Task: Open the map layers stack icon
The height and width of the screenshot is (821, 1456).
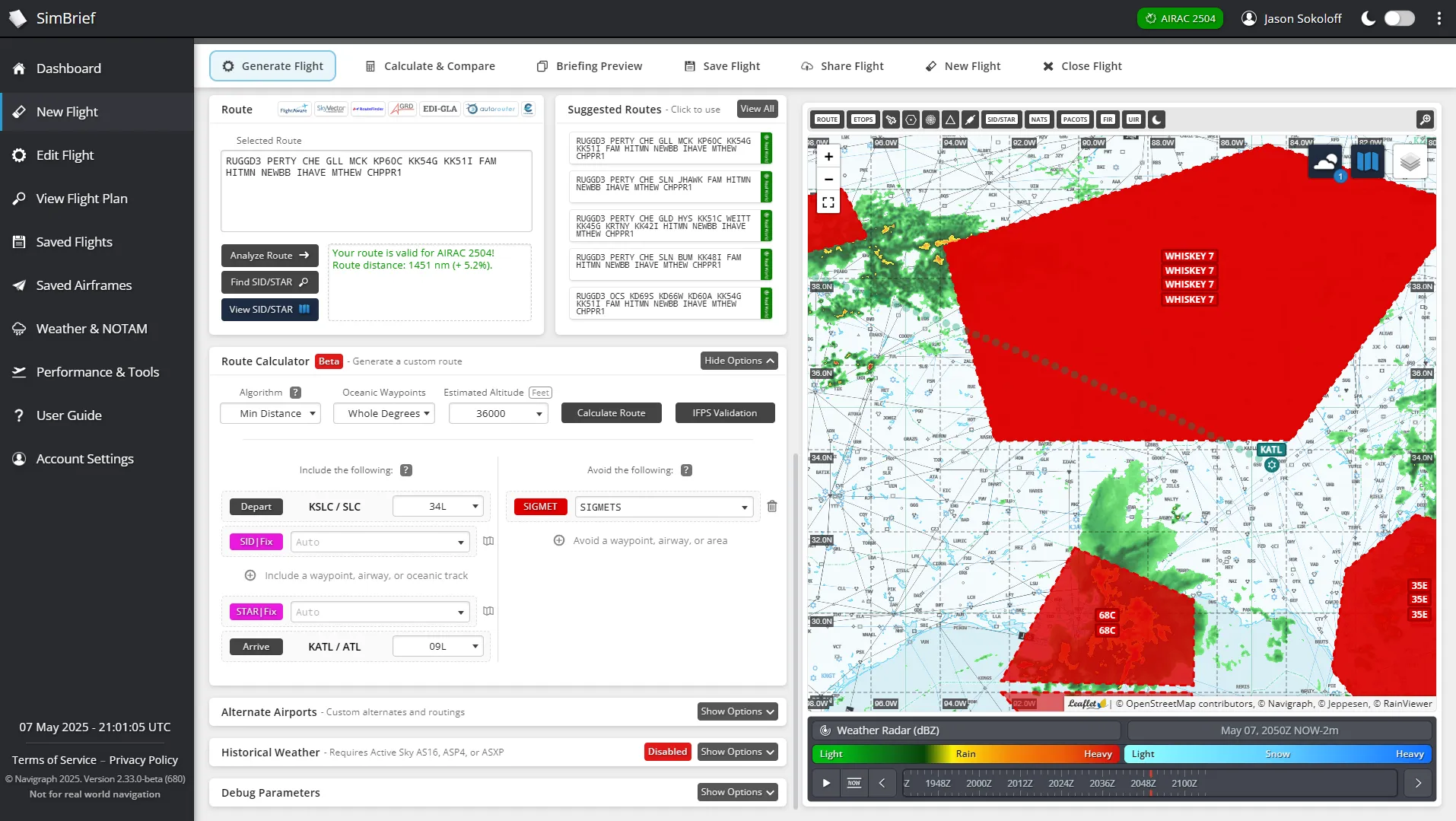Action: [x=1410, y=162]
